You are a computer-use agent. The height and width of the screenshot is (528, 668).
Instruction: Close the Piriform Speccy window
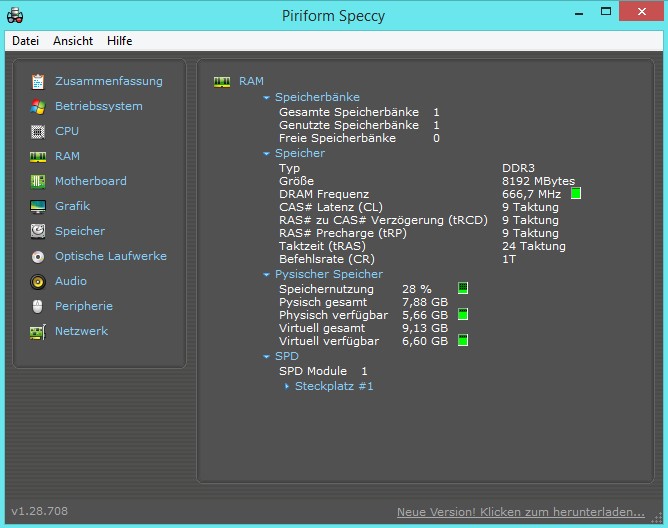coord(642,12)
